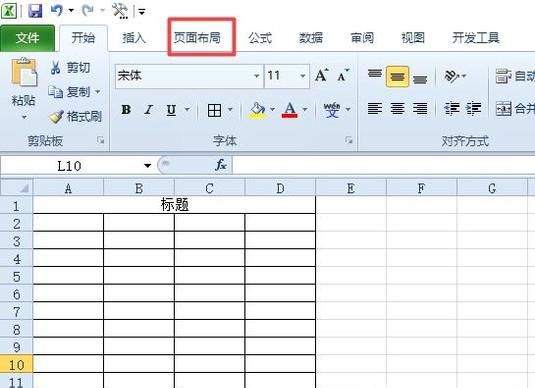Toggle Italic formatting
This screenshot has width=535, height=388.
point(148,110)
